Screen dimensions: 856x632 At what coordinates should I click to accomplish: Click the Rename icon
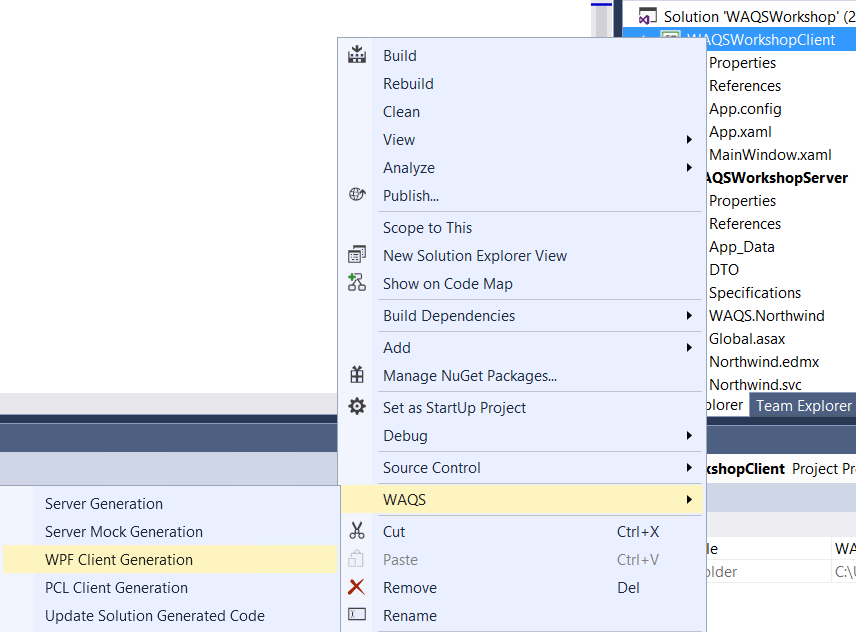tap(357, 615)
